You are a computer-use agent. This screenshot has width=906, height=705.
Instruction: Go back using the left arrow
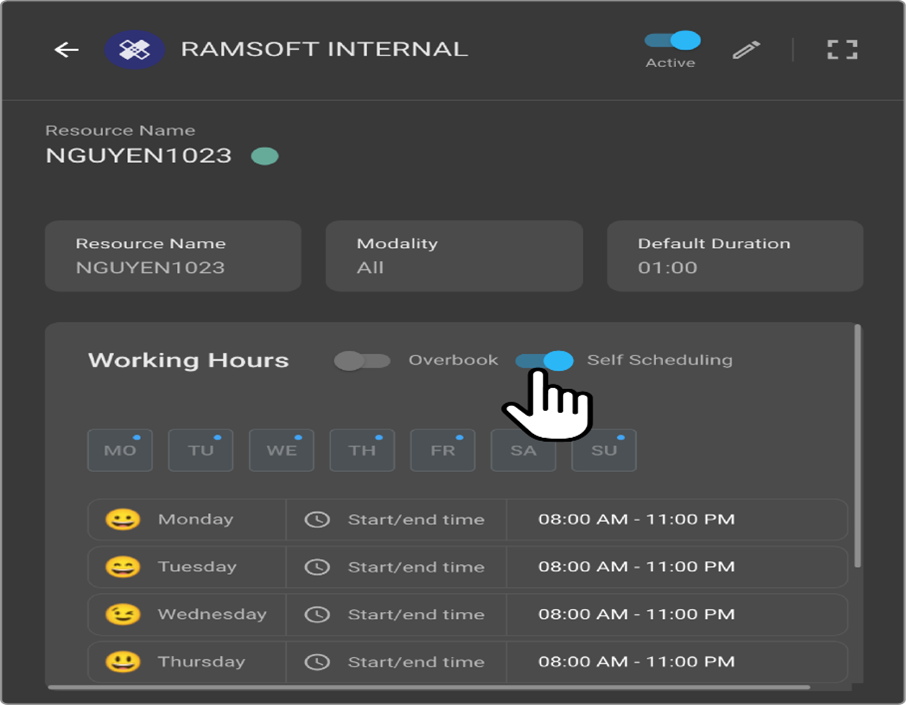click(66, 50)
